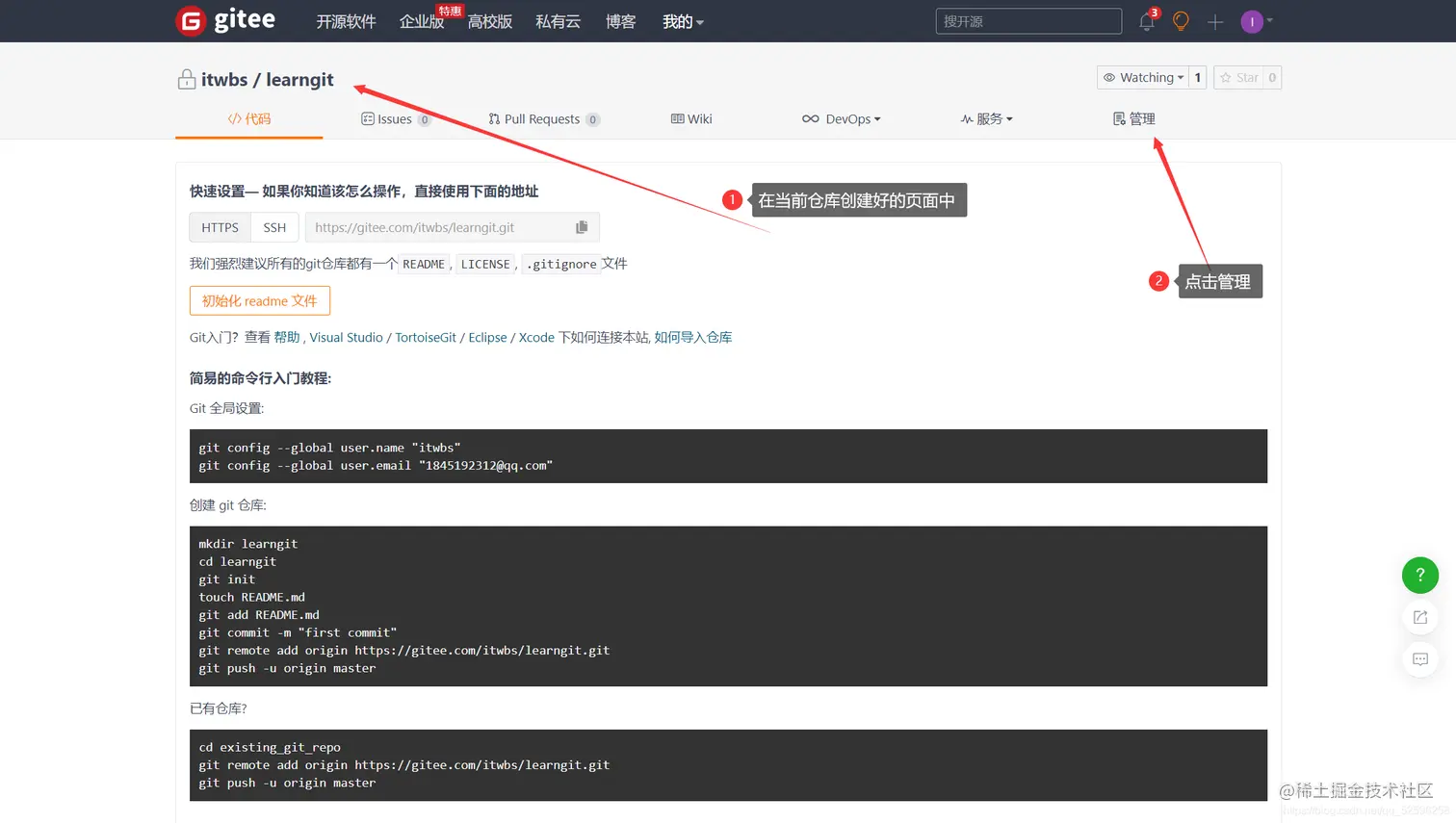Click the LICENSE file name tag
Viewport: 1456px width, 823px height.
pyautogui.click(x=485, y=264)
